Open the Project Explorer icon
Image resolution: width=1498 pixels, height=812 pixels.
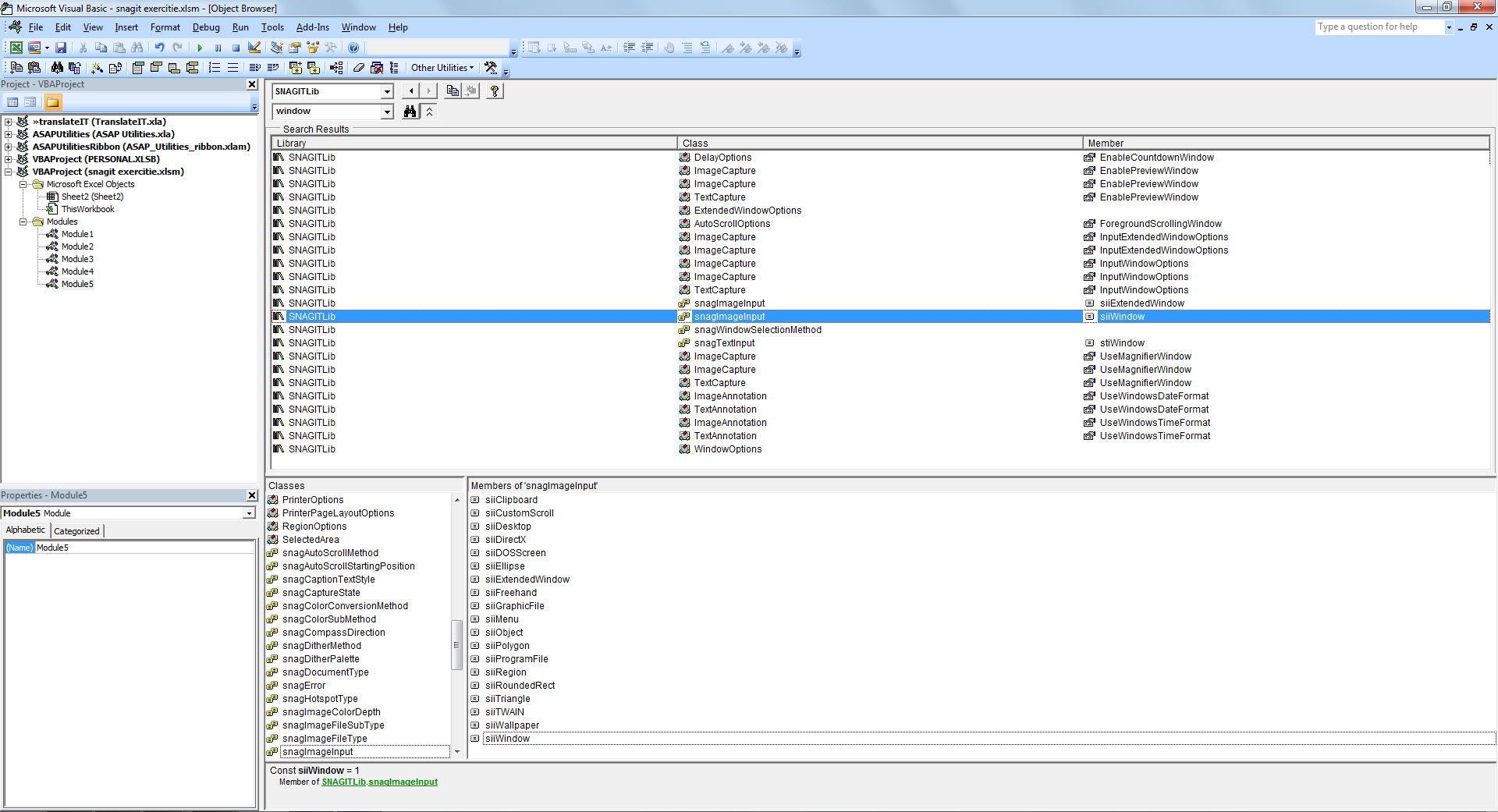point(277,48)
